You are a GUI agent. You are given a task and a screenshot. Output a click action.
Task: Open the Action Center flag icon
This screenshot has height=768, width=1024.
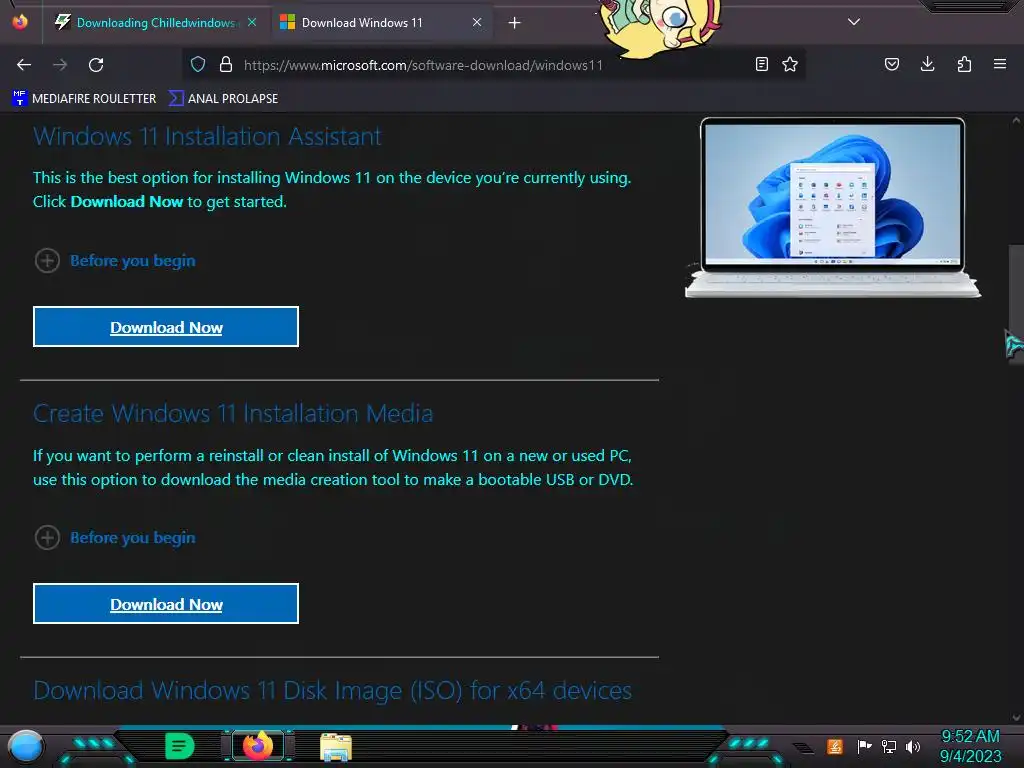point(865,746)
